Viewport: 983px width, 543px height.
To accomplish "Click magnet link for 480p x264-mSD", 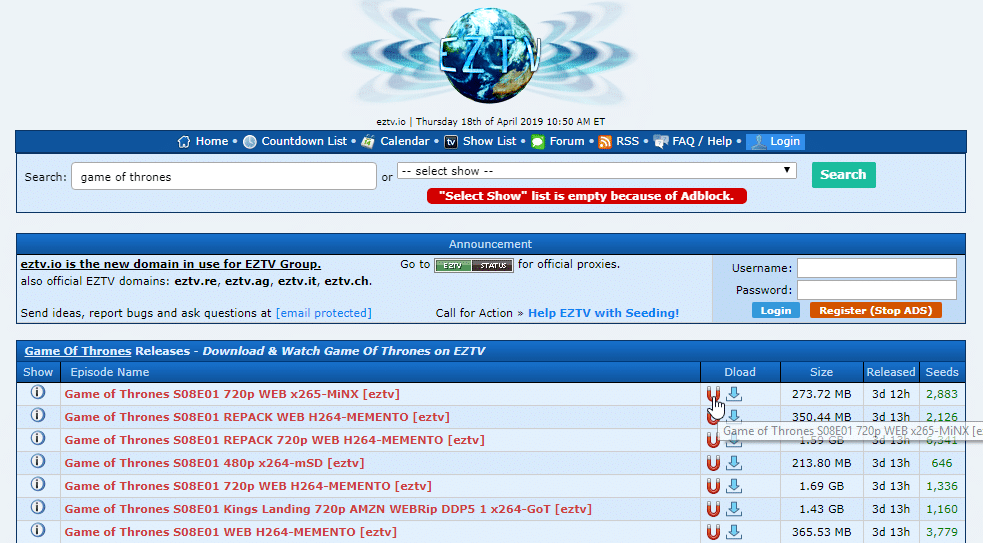I will [713, 463].
